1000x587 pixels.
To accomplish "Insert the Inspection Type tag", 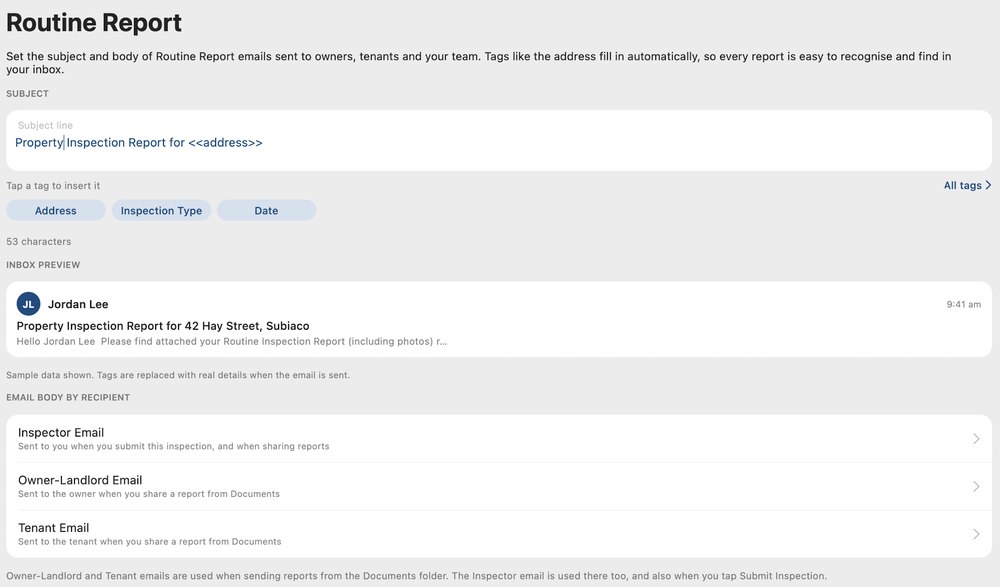I will (161, 211).
